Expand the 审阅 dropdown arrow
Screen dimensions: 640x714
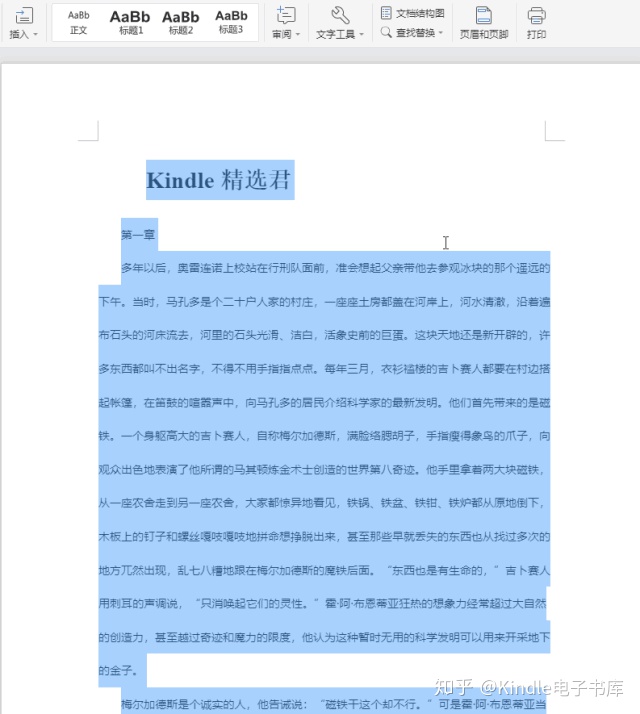(297, 35)
